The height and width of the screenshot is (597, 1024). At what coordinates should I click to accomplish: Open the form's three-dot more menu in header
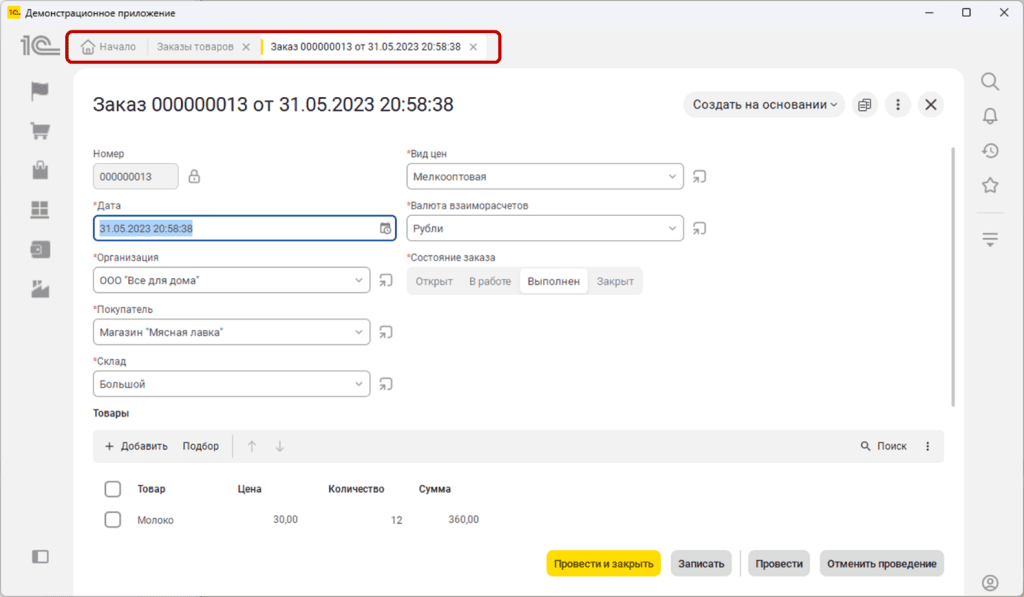(x=898, y=105)
